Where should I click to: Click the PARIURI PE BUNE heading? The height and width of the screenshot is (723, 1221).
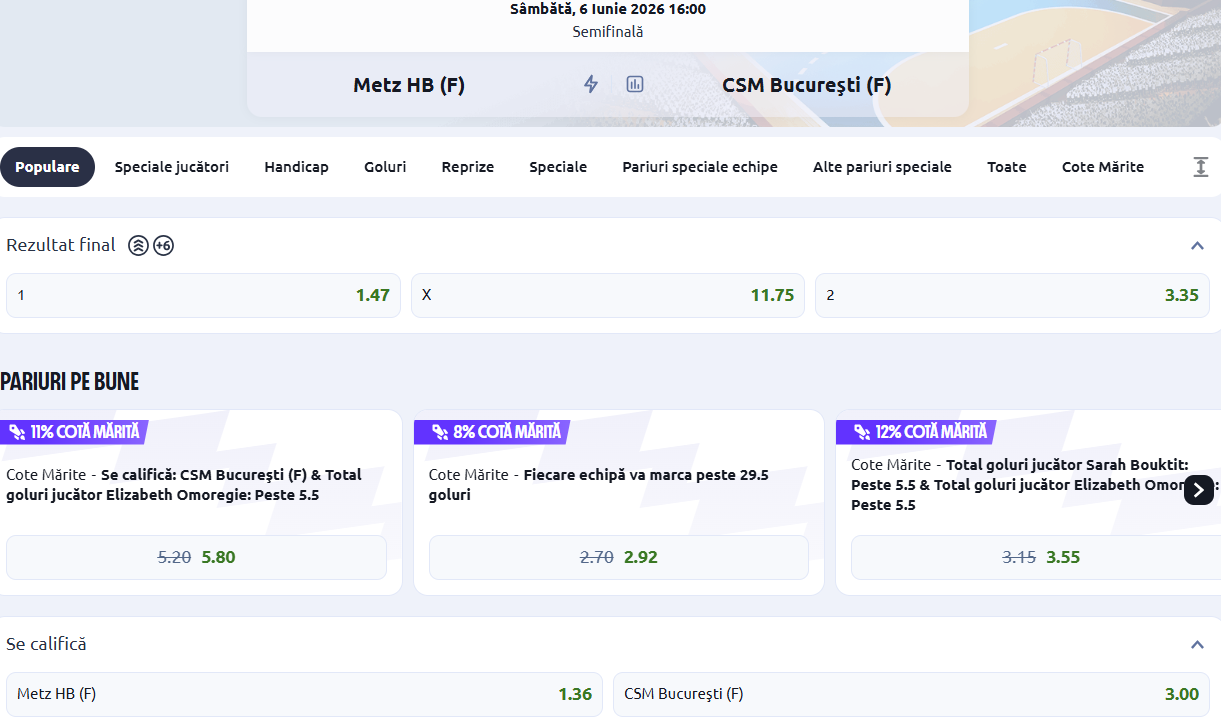[70, 381]
